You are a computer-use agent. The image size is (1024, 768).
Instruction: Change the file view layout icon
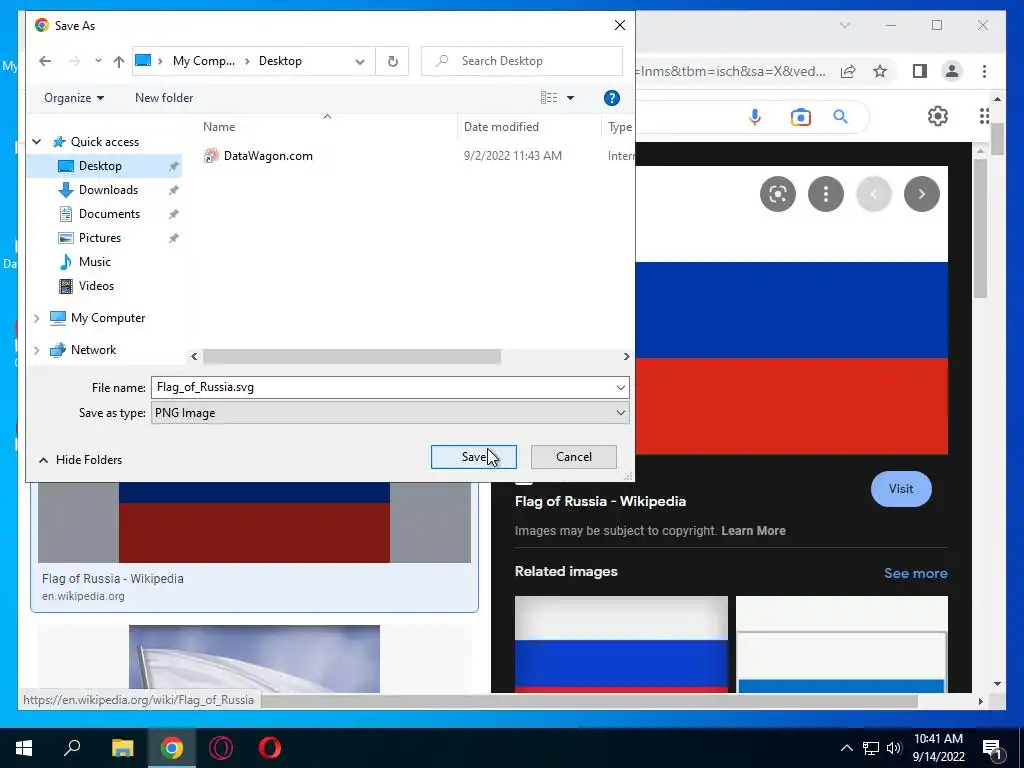coord(549,98)
